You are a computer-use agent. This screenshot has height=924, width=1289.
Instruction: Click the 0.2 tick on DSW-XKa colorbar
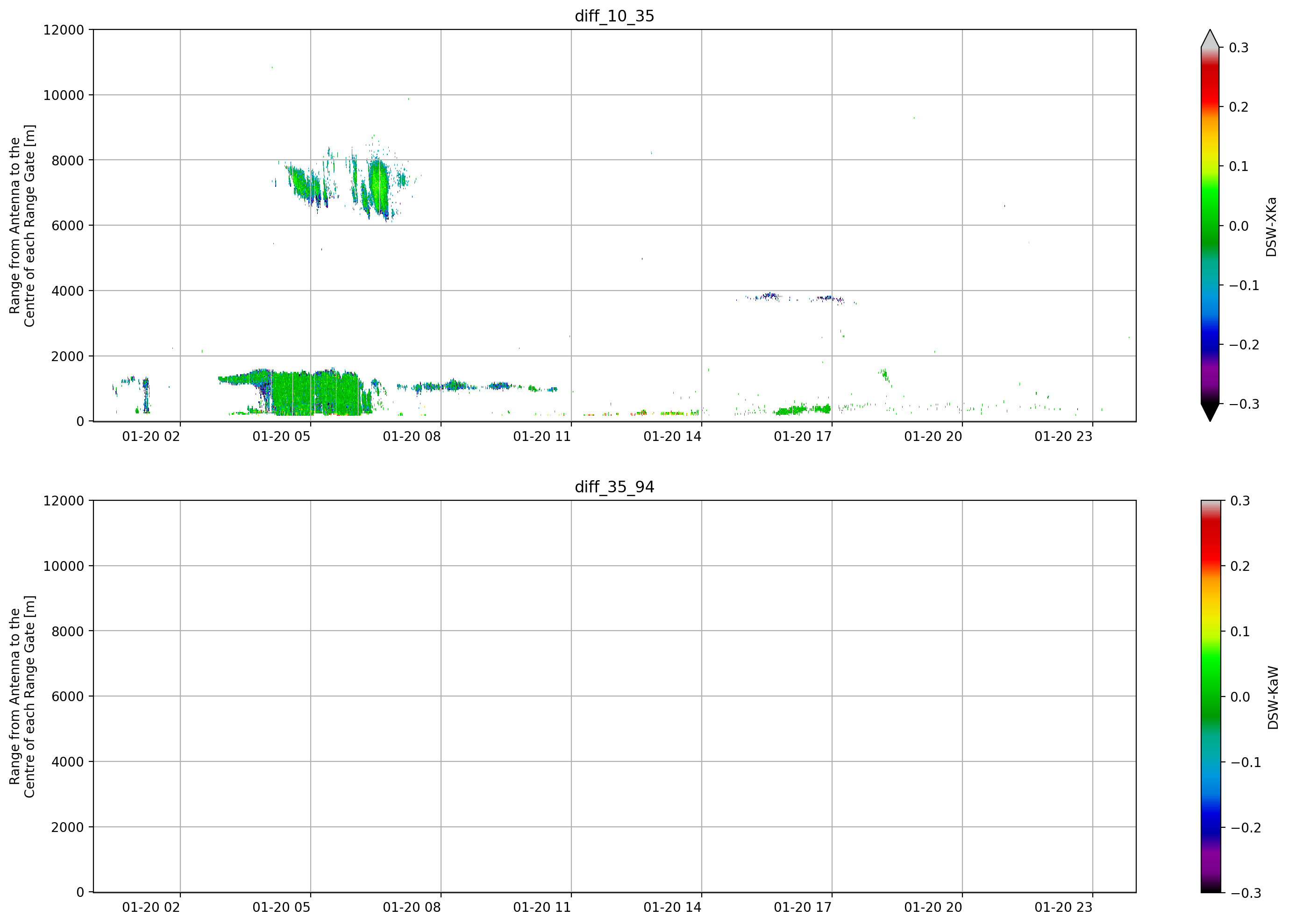click(x=1239, y=107)
